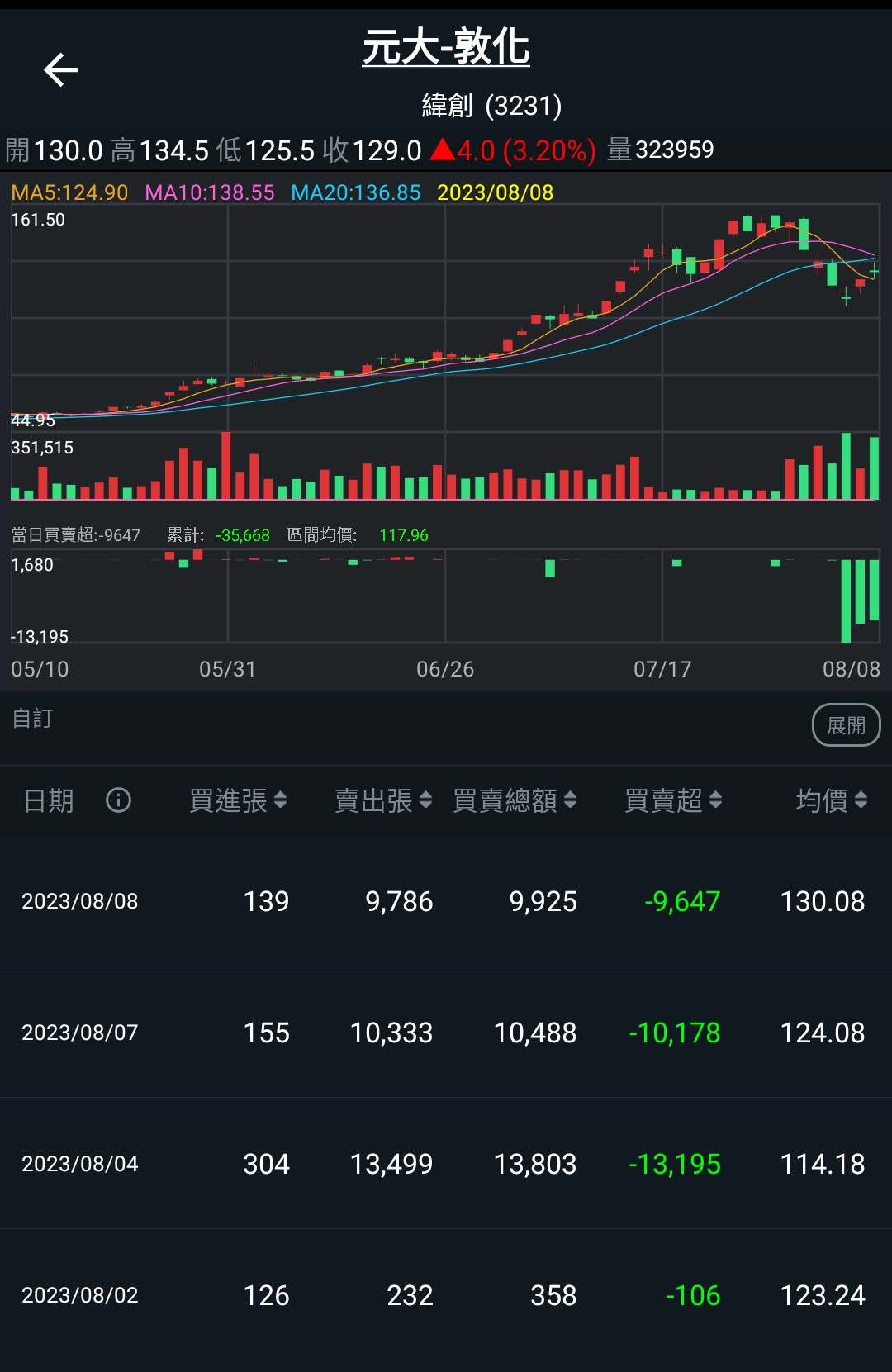Tap the MA10 moving average label
892x1372 pixels.
click(x=210, y=192)
